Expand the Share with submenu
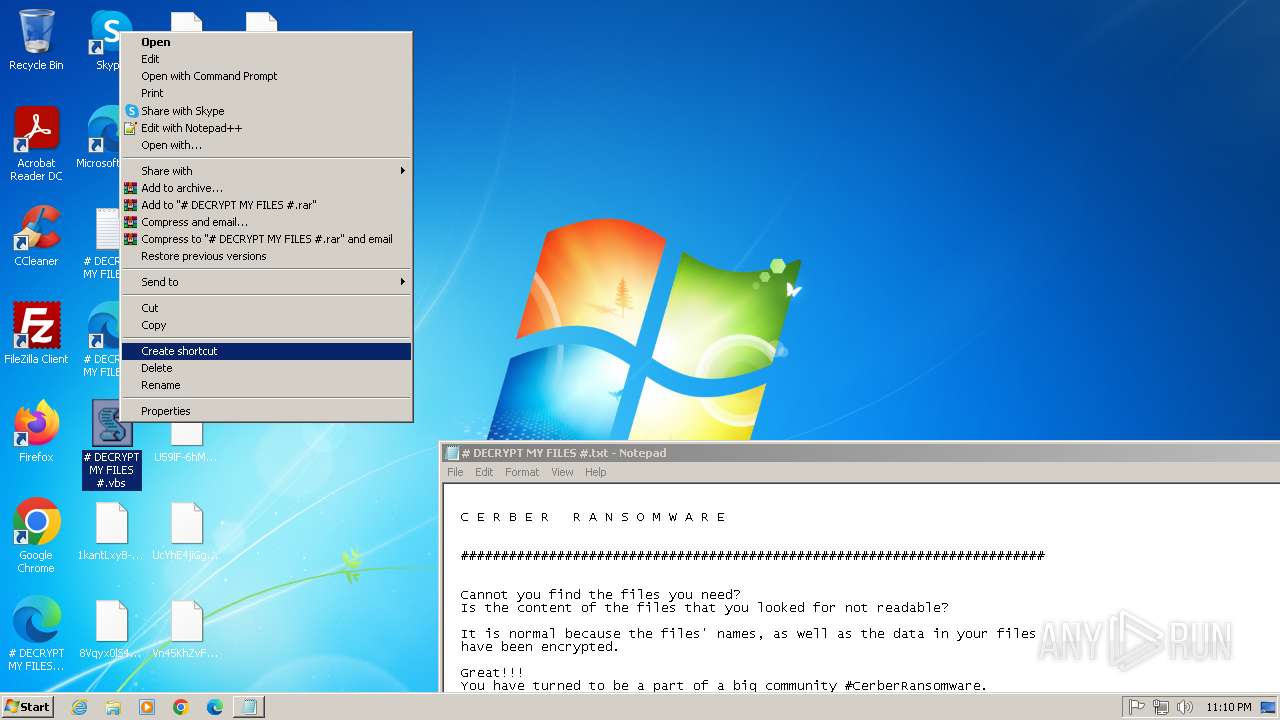This screenshot has width=1280, height=720. [x=266, y=171]
